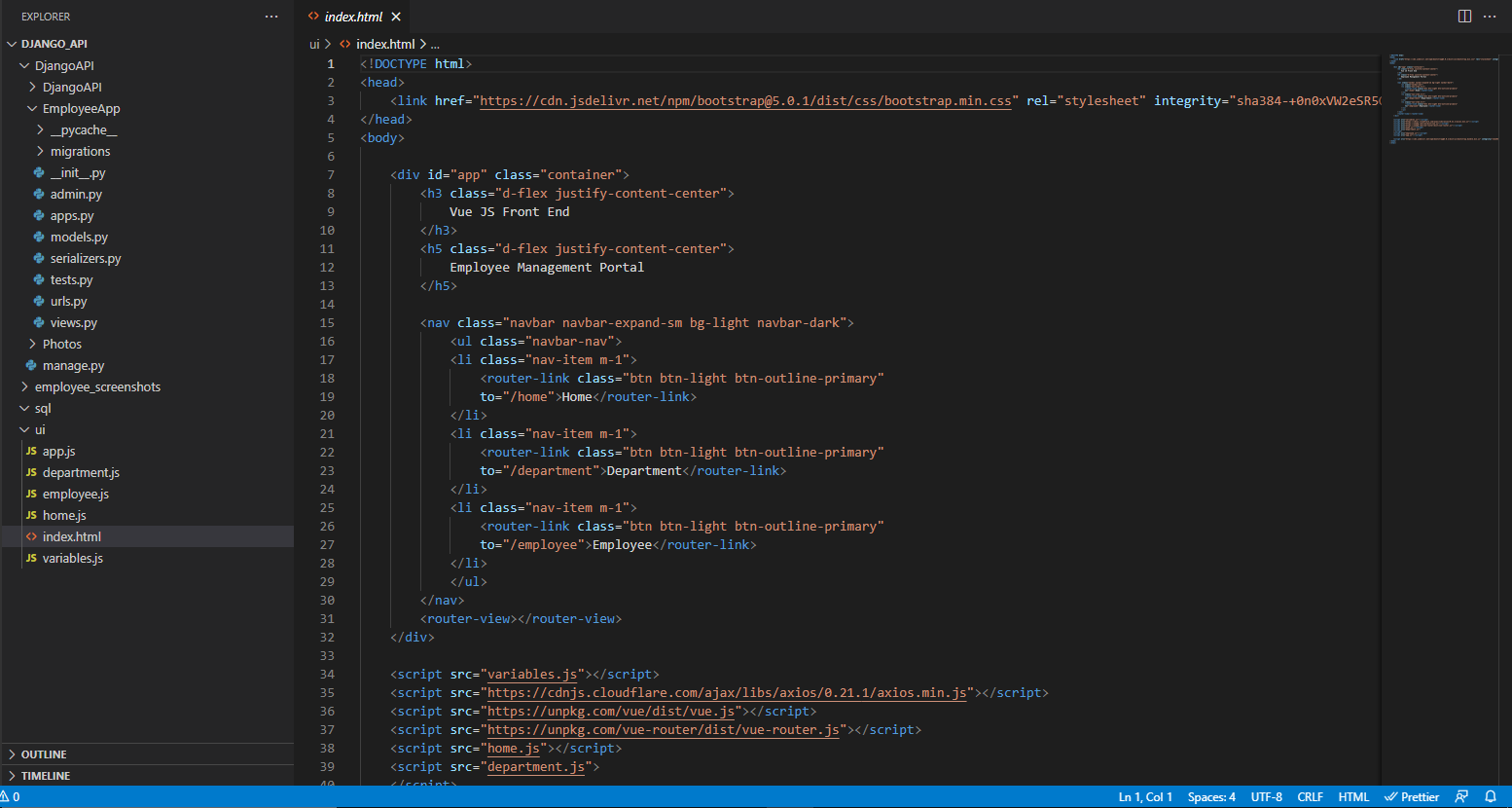Place cursor on 'Employee Management Portal' text
Screen dimensions: 1512x808
[547, 268]
